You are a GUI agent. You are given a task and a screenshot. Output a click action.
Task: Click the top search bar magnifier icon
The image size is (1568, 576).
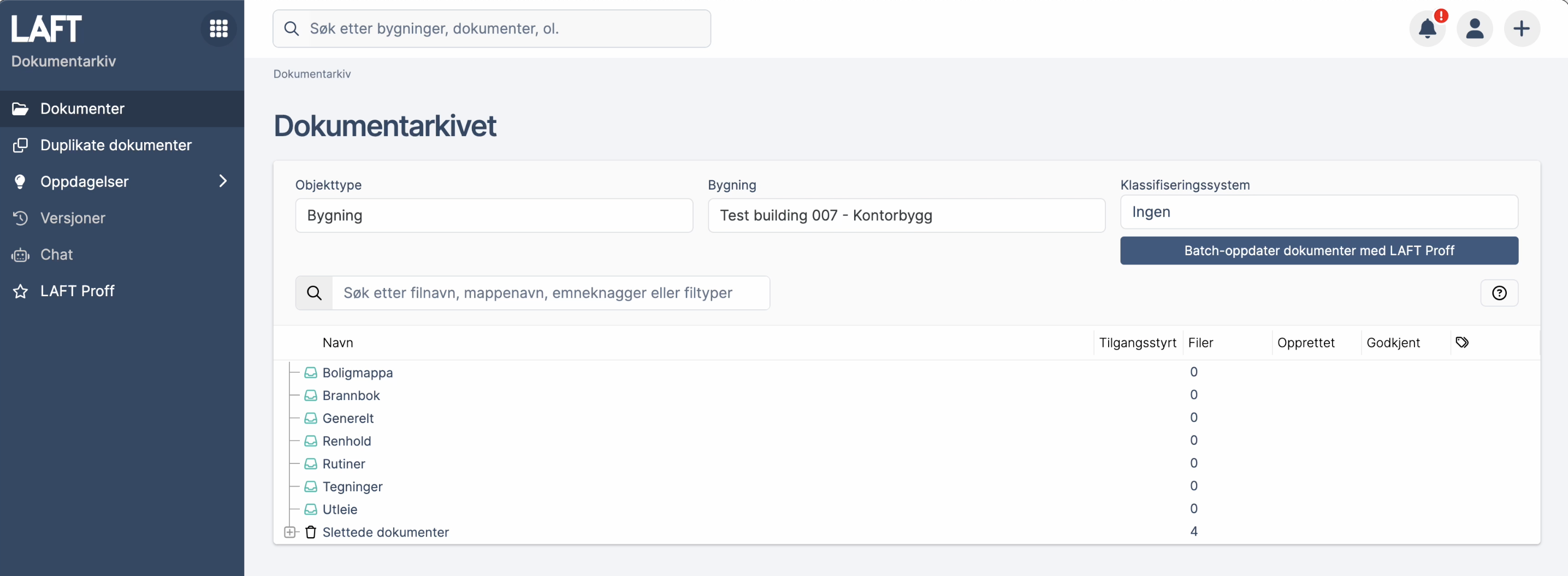(292, 28)
